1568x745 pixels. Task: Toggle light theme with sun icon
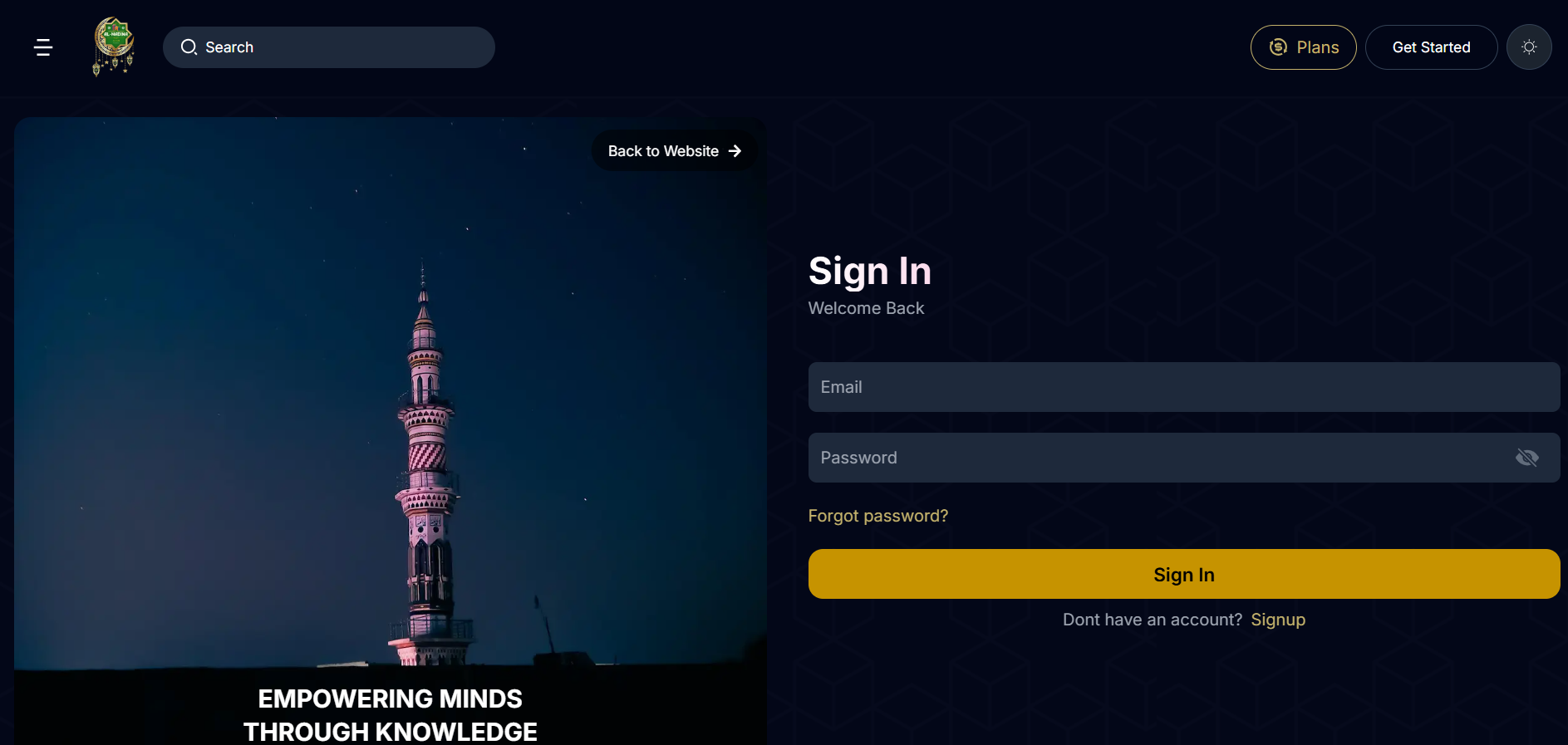[1529, 47]
